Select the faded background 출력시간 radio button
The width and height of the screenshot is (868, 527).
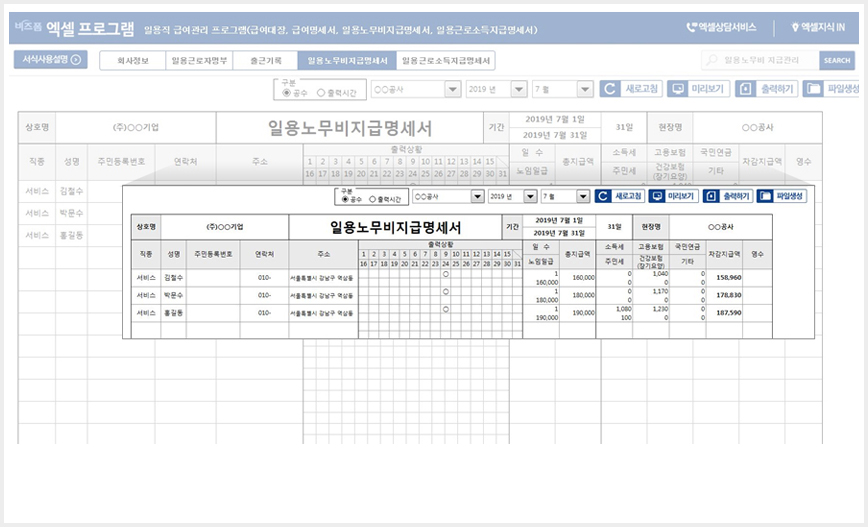[321, 93]
